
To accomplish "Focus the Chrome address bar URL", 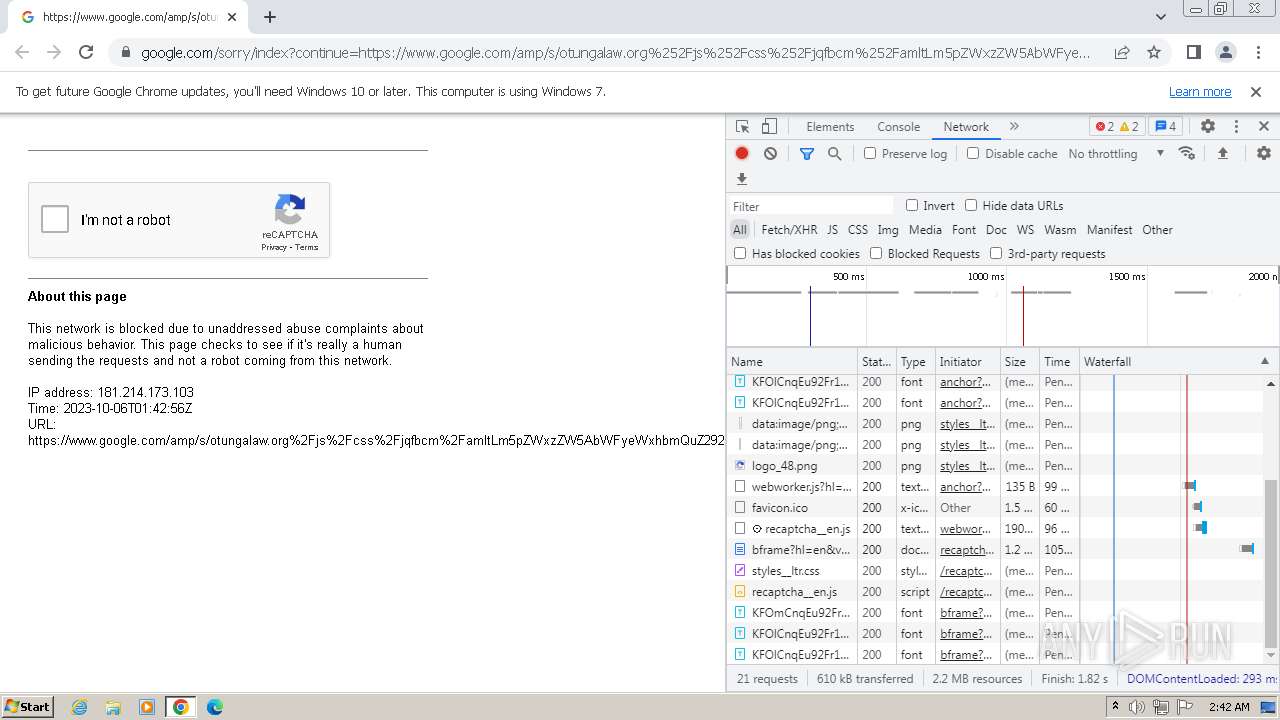I will point(616,52).
